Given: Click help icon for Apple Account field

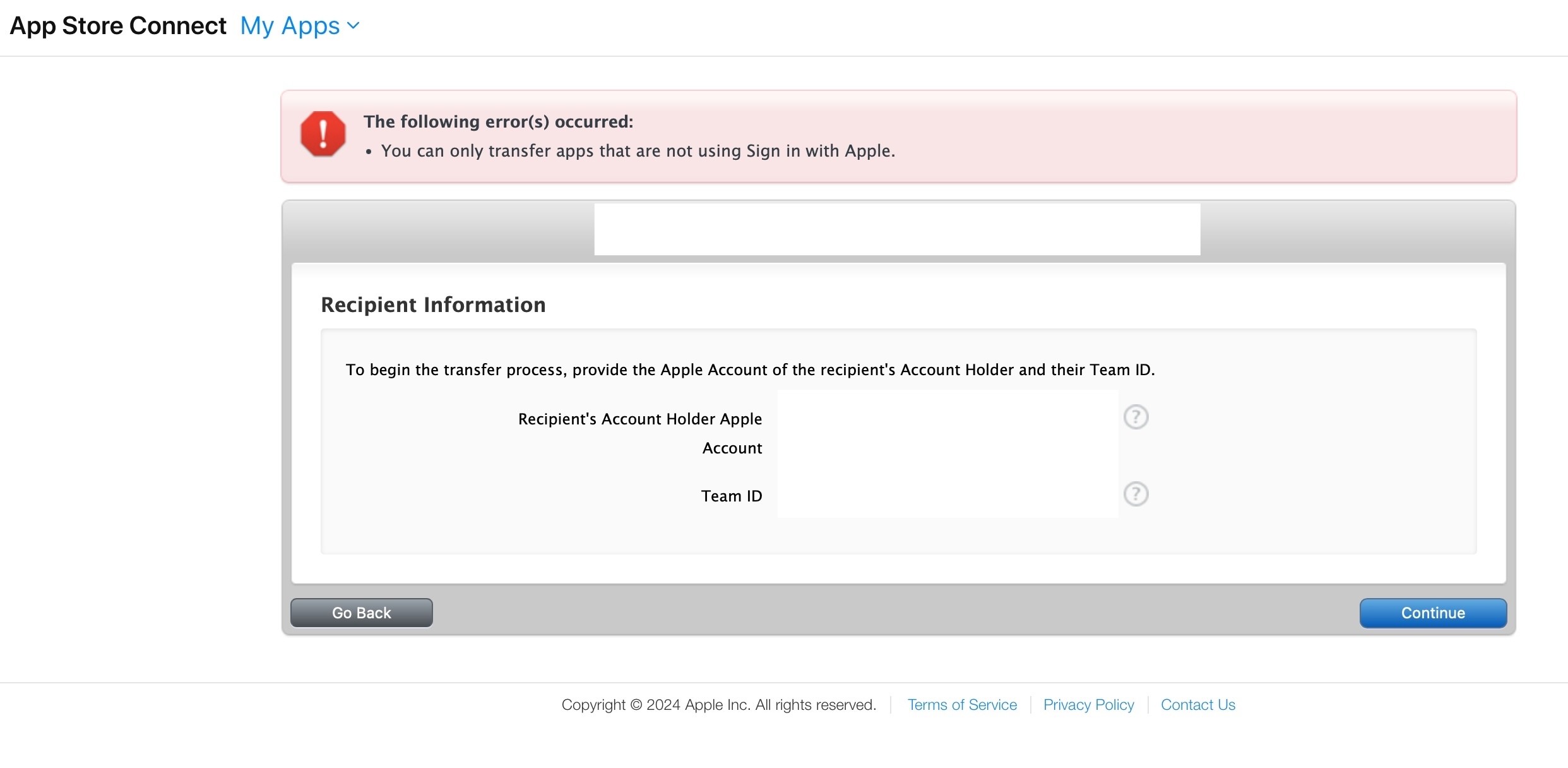Looking at the screenshot, I should coord(1136,417).
